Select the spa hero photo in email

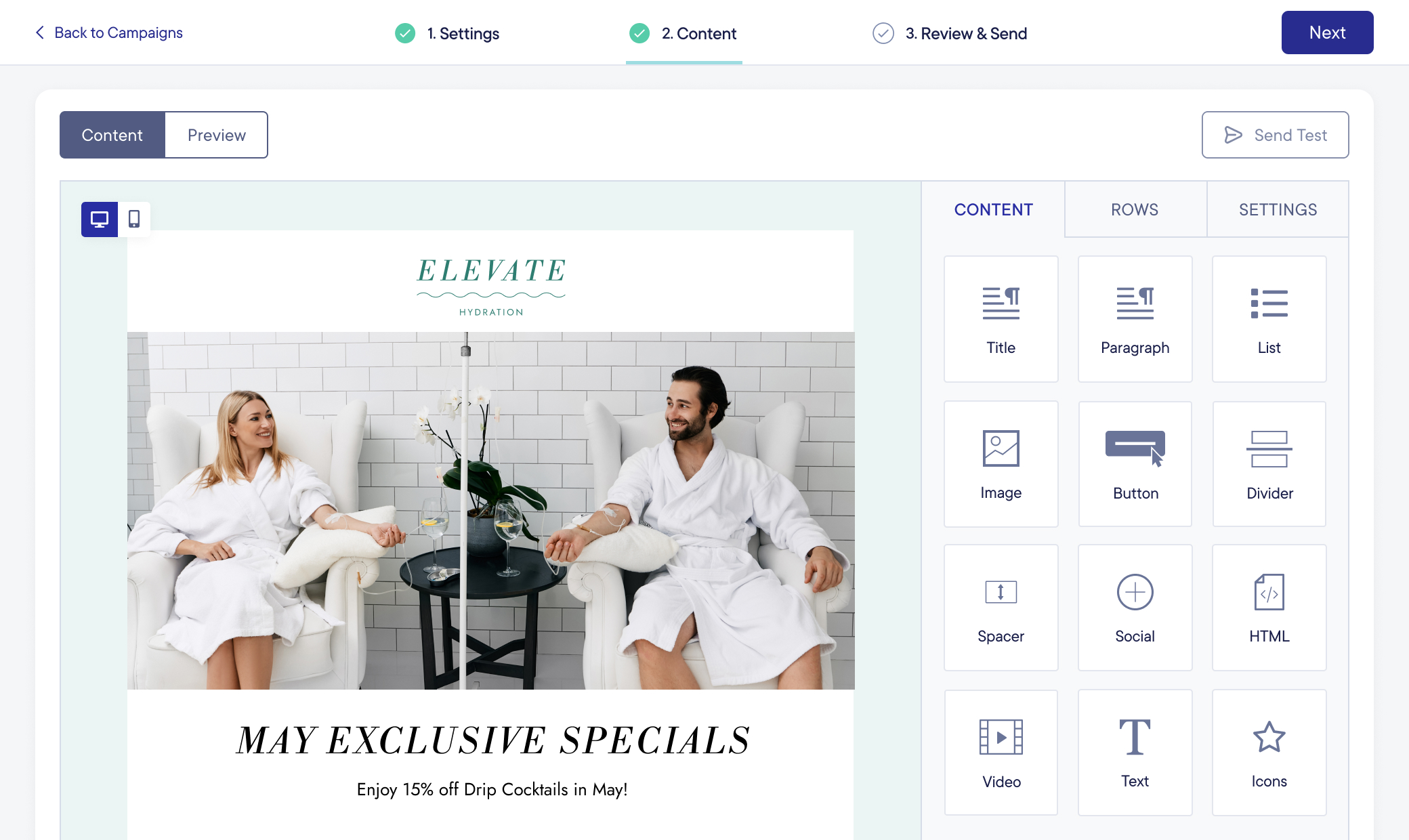pyautogui.click(x=491, y=511)
